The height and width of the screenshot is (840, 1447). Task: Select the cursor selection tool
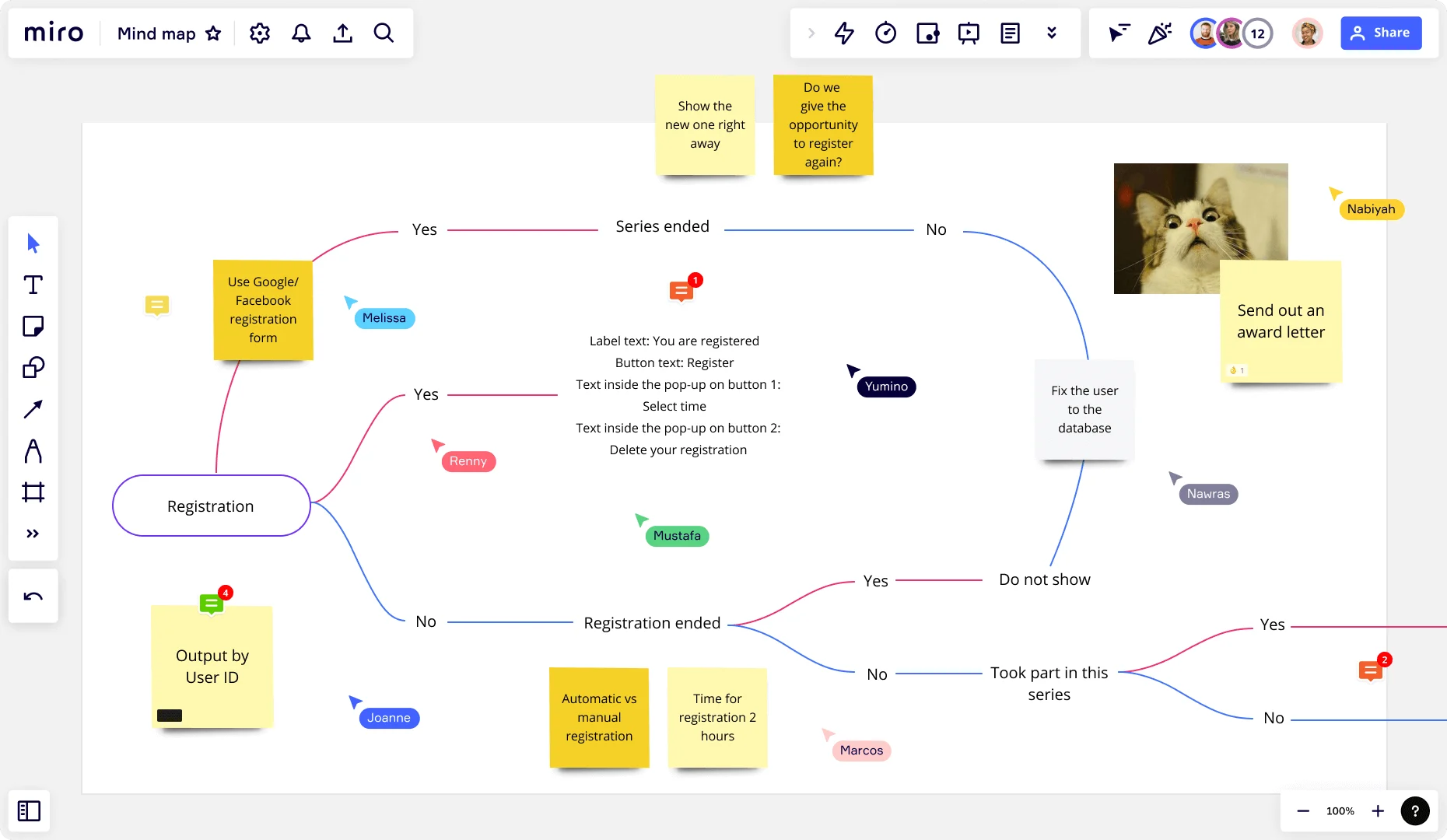(x=33, y=243)
